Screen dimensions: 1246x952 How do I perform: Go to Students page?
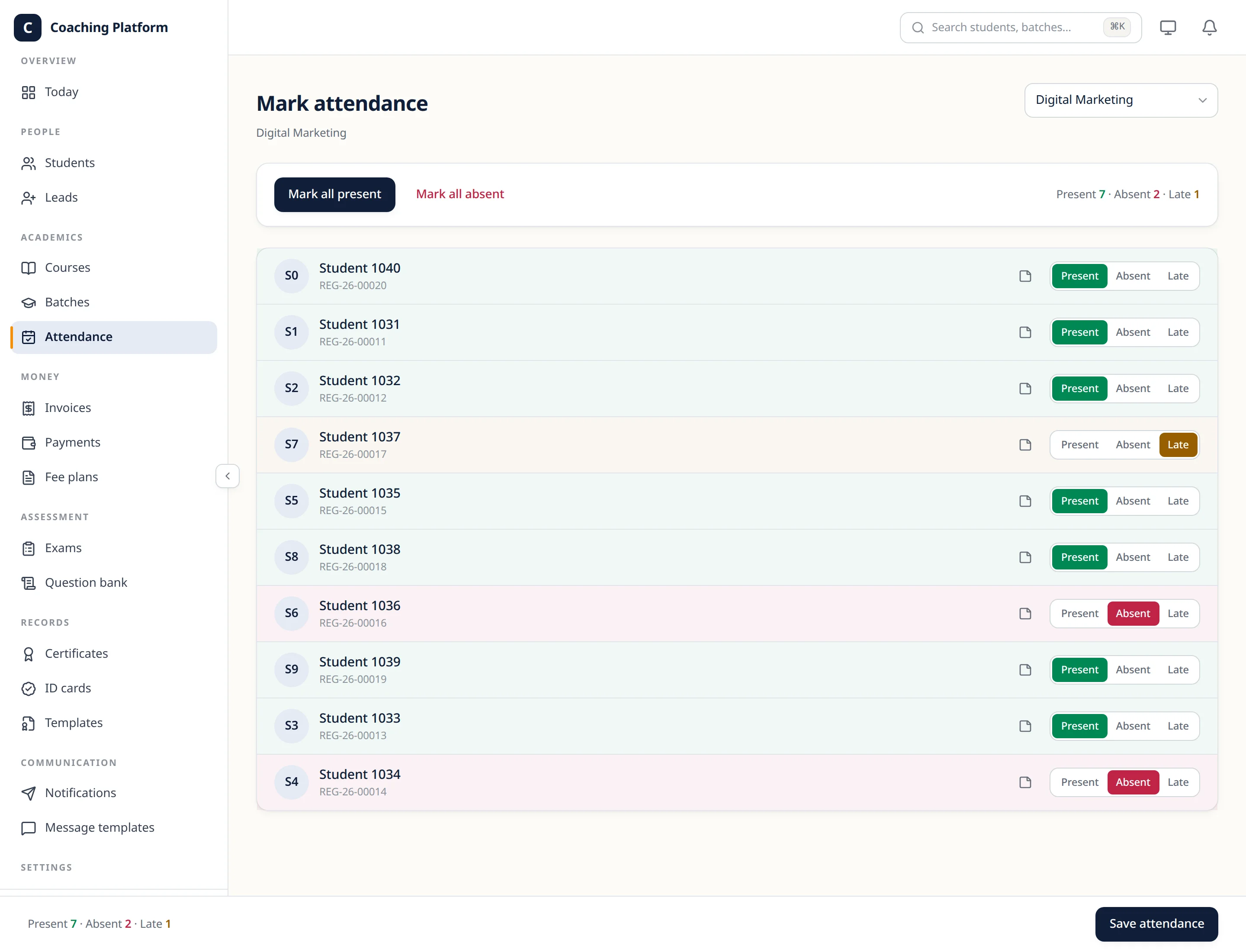pyautogui.click(x=113, y=163)
